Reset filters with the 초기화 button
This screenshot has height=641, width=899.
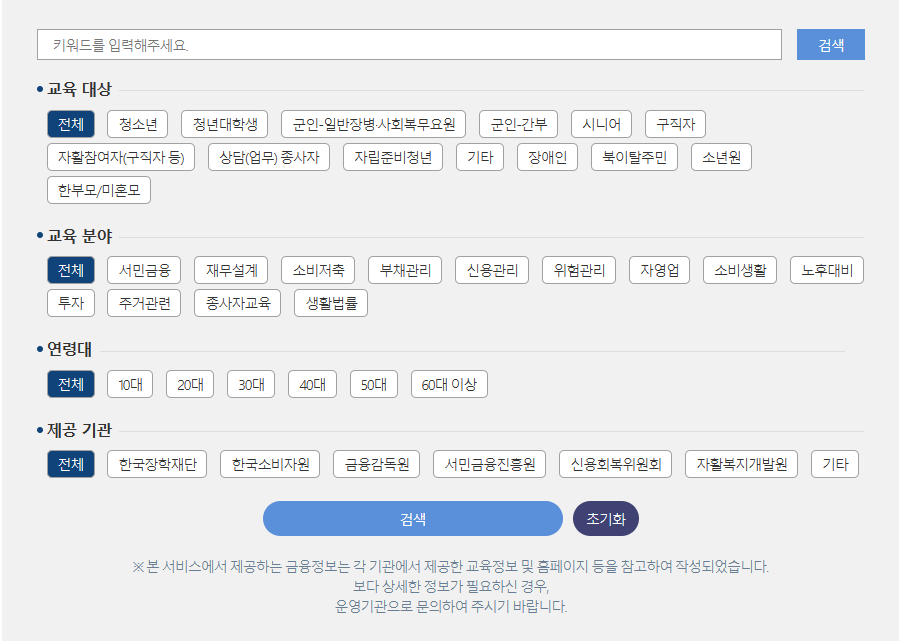(x=604, y=519)
